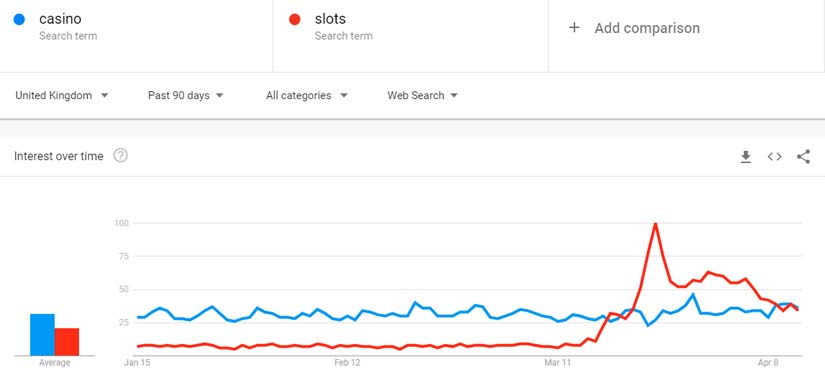The width and height of the screenshot is (825, 376).
Task: Click the slots peak at 100
Action: 655,223
